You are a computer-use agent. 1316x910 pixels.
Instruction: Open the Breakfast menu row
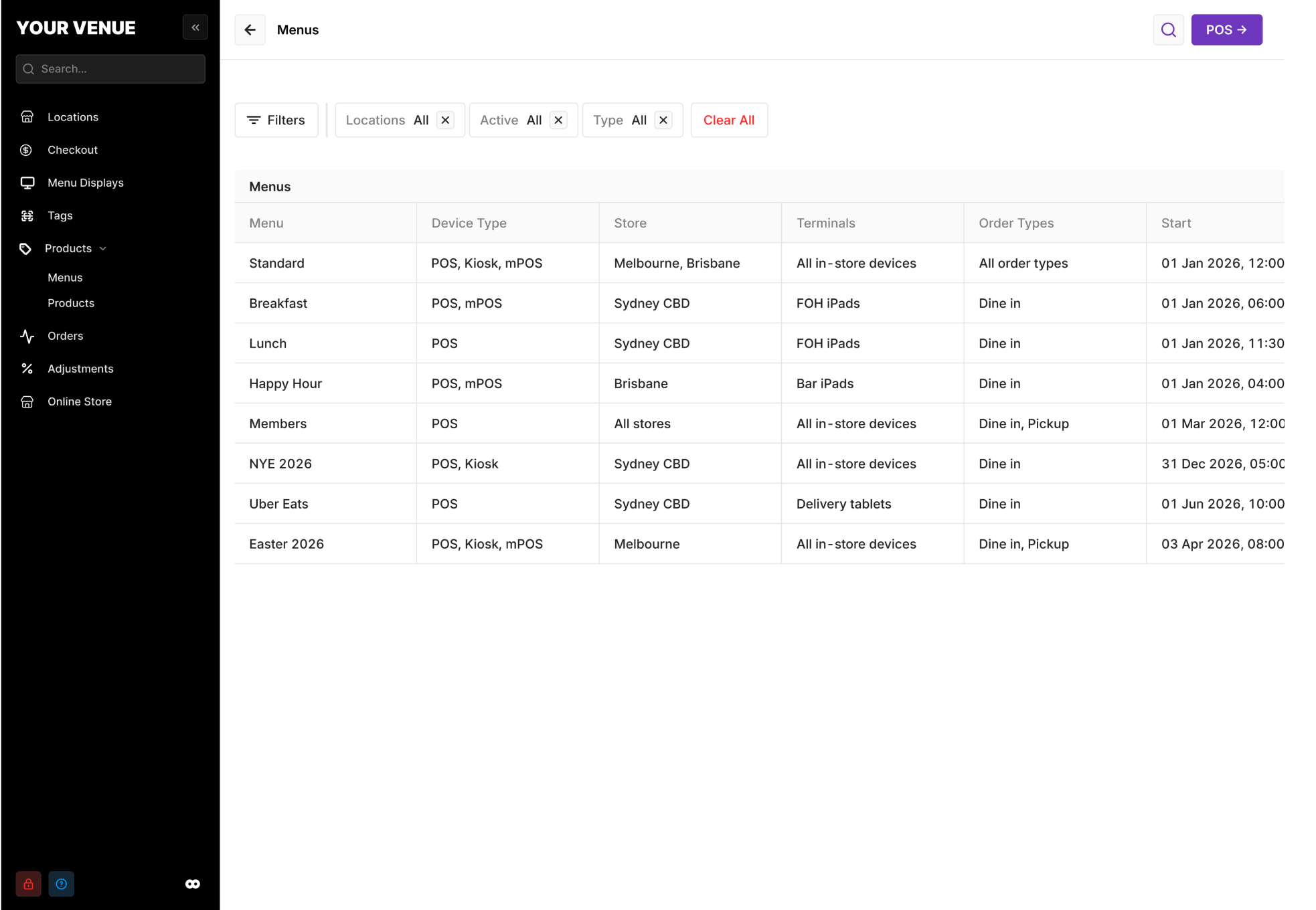tap(759, 303)
